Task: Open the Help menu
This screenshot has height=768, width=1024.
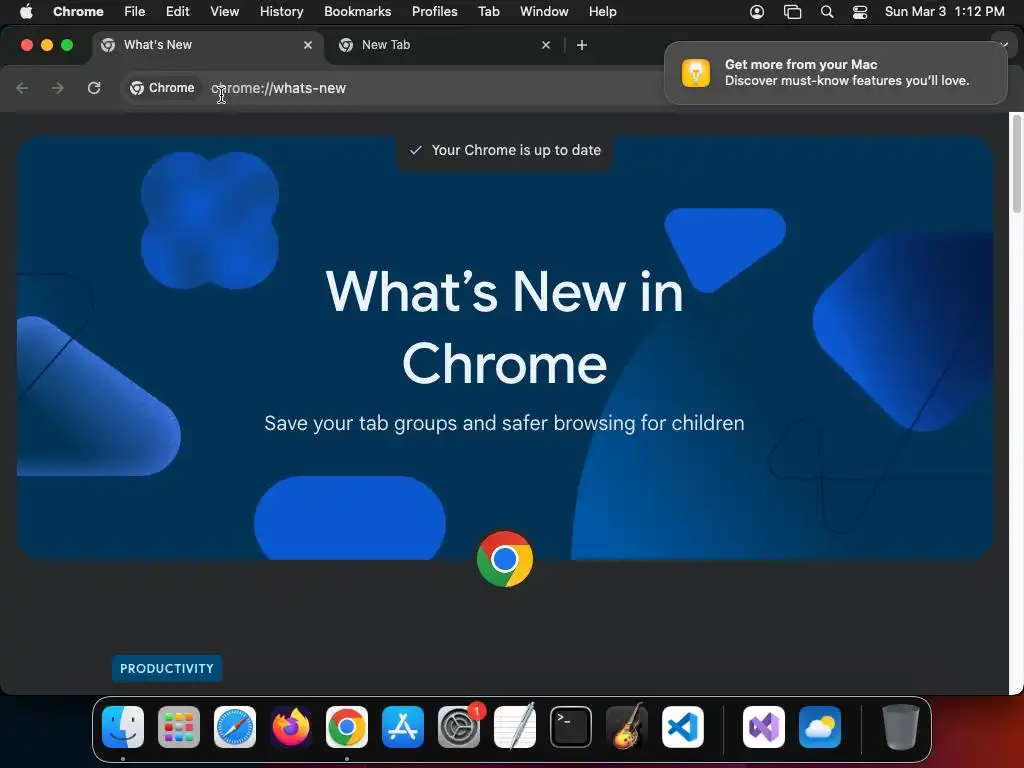Action: coord(602,11)
